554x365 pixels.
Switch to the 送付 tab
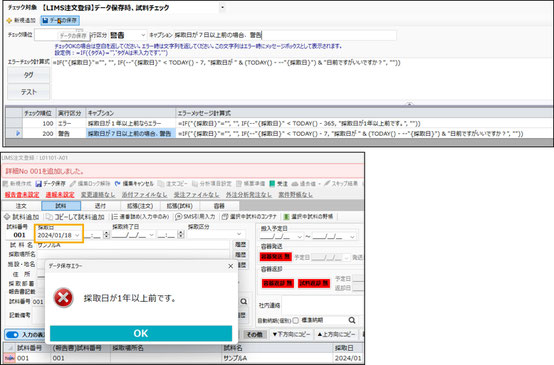(101, 206)
